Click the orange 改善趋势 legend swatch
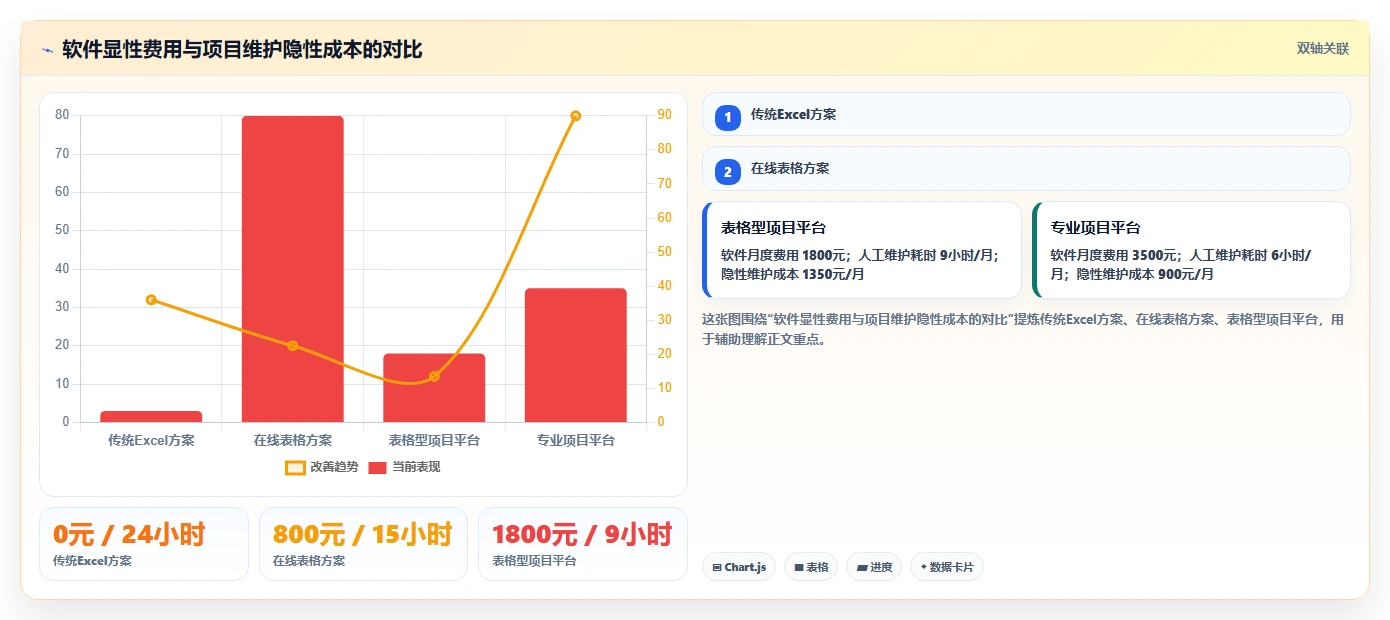This screenshot has width=1390, height=620. coord(295,467)
